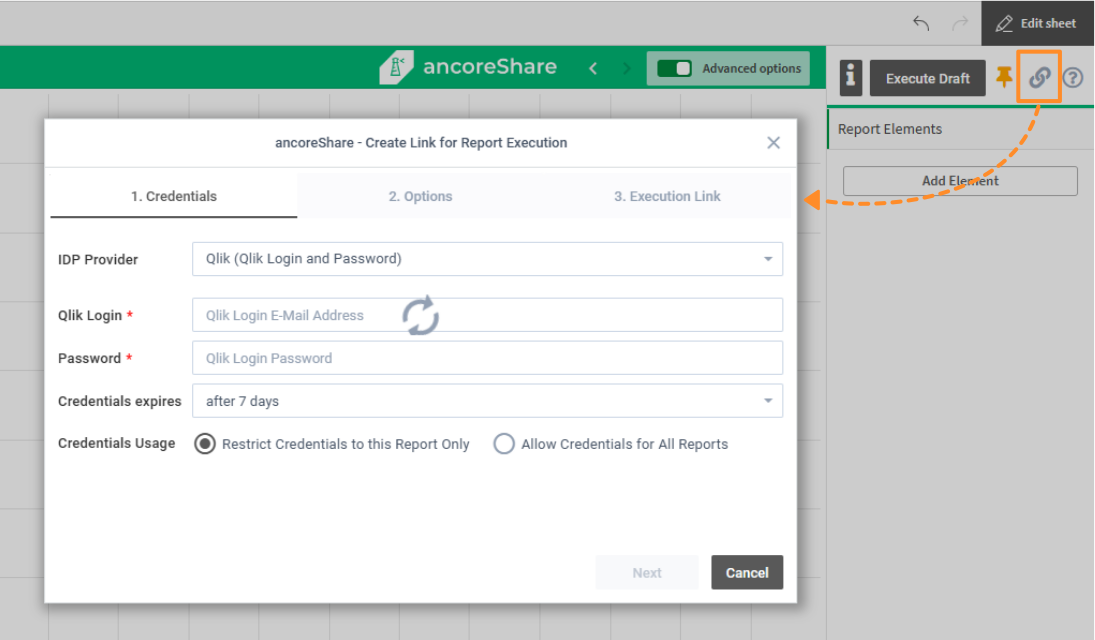The image size is (1095, 640).
Task: Focus the Qlik Login Password field
Action: pos(487,358)
